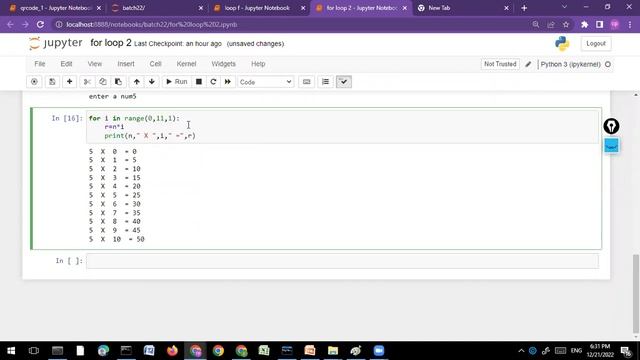Open the browser zoom magnifier icon
This screenshot has width=640, height=360.
536,24
